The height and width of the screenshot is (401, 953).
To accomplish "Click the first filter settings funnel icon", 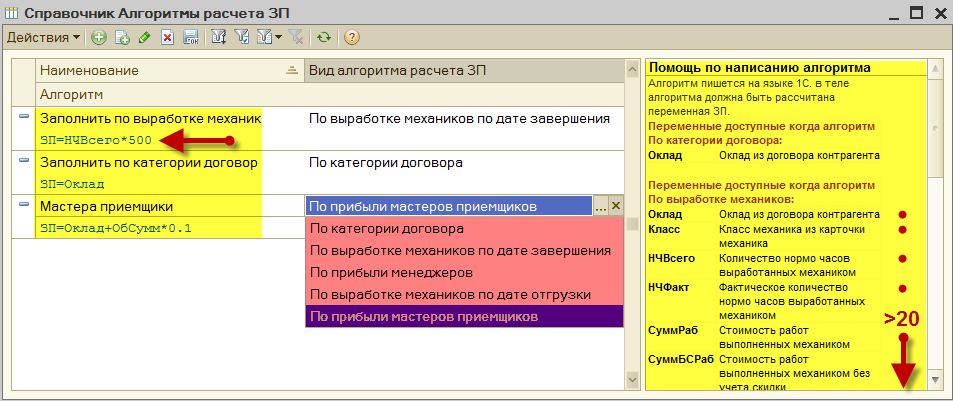I will 219,37.
